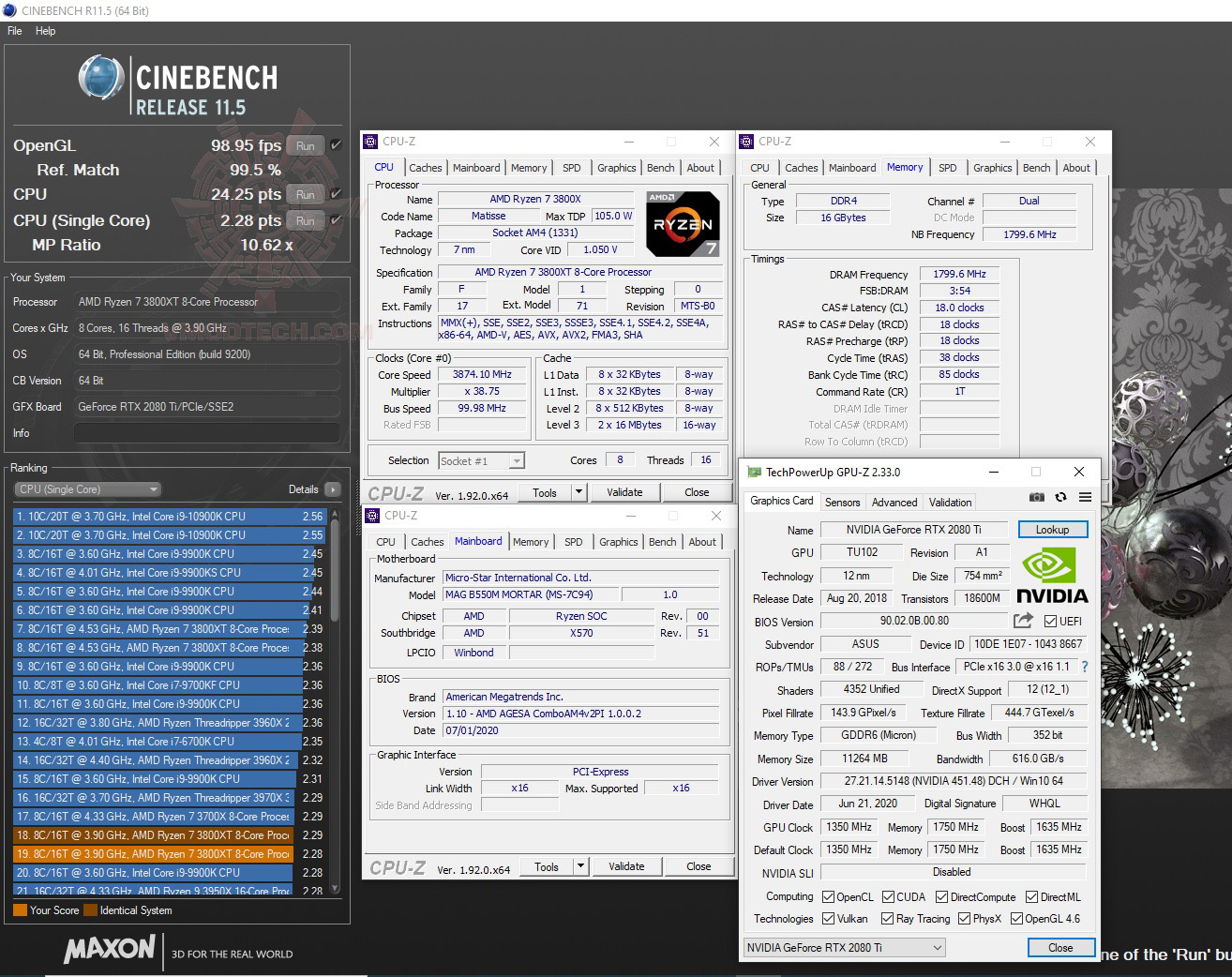The width and height of the screenshot is (1232, 977).
Task: Switch to Advanced tab in GPU-Z
Action: coord(894,503)
